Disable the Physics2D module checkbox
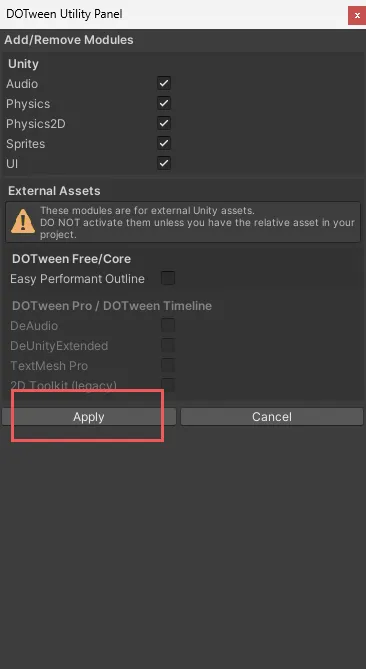This screenshot has height=669, width=366. 164,123
